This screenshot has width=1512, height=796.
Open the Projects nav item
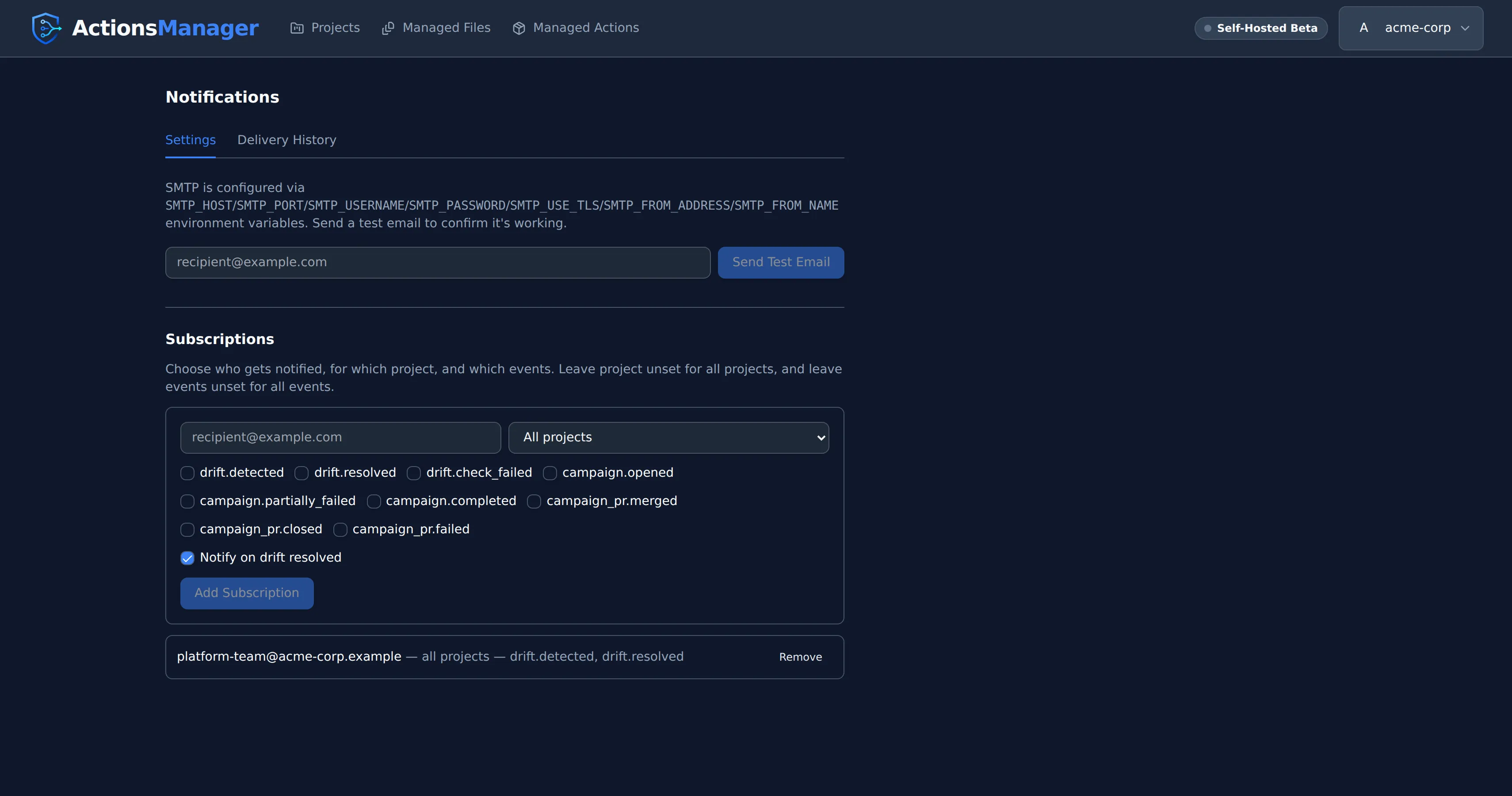coord(325,28)
